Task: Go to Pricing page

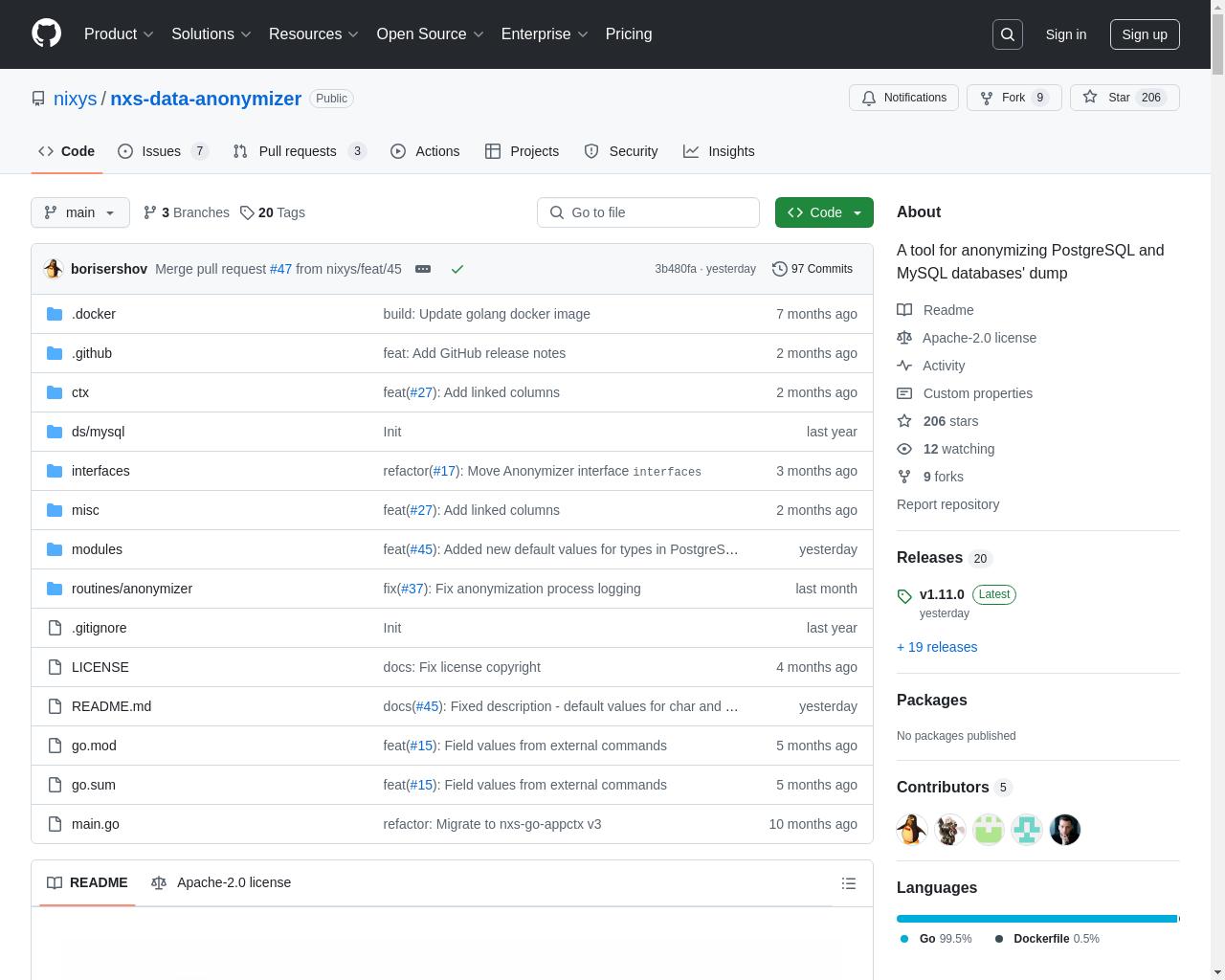Action: coord(629,34)
